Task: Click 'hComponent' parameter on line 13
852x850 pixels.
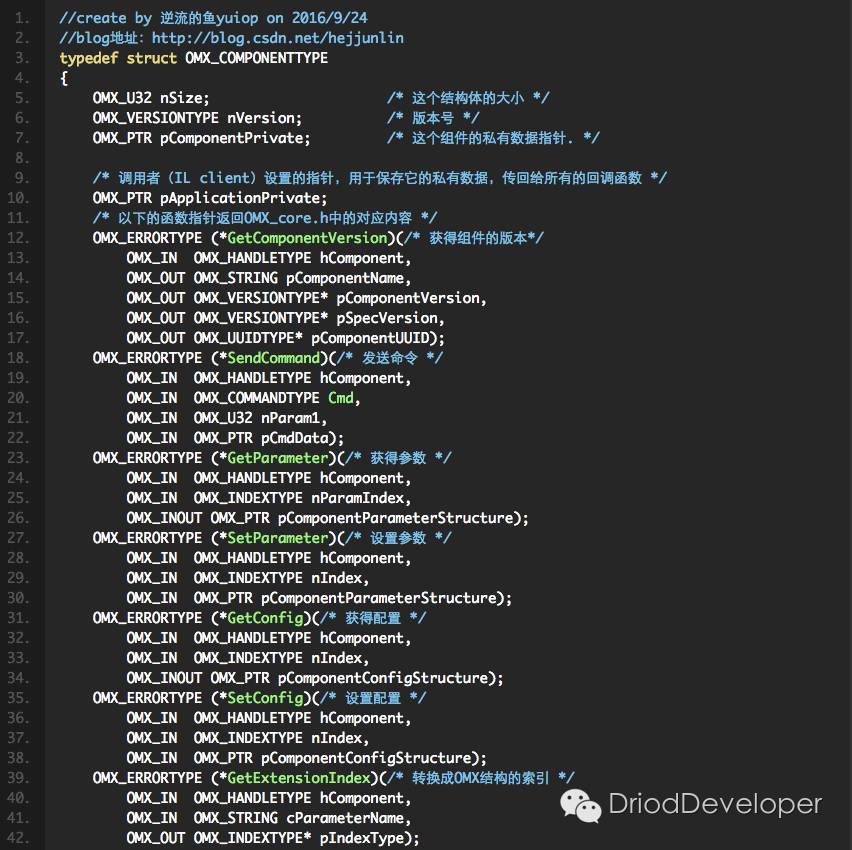Action: click(x=362, y=258)
